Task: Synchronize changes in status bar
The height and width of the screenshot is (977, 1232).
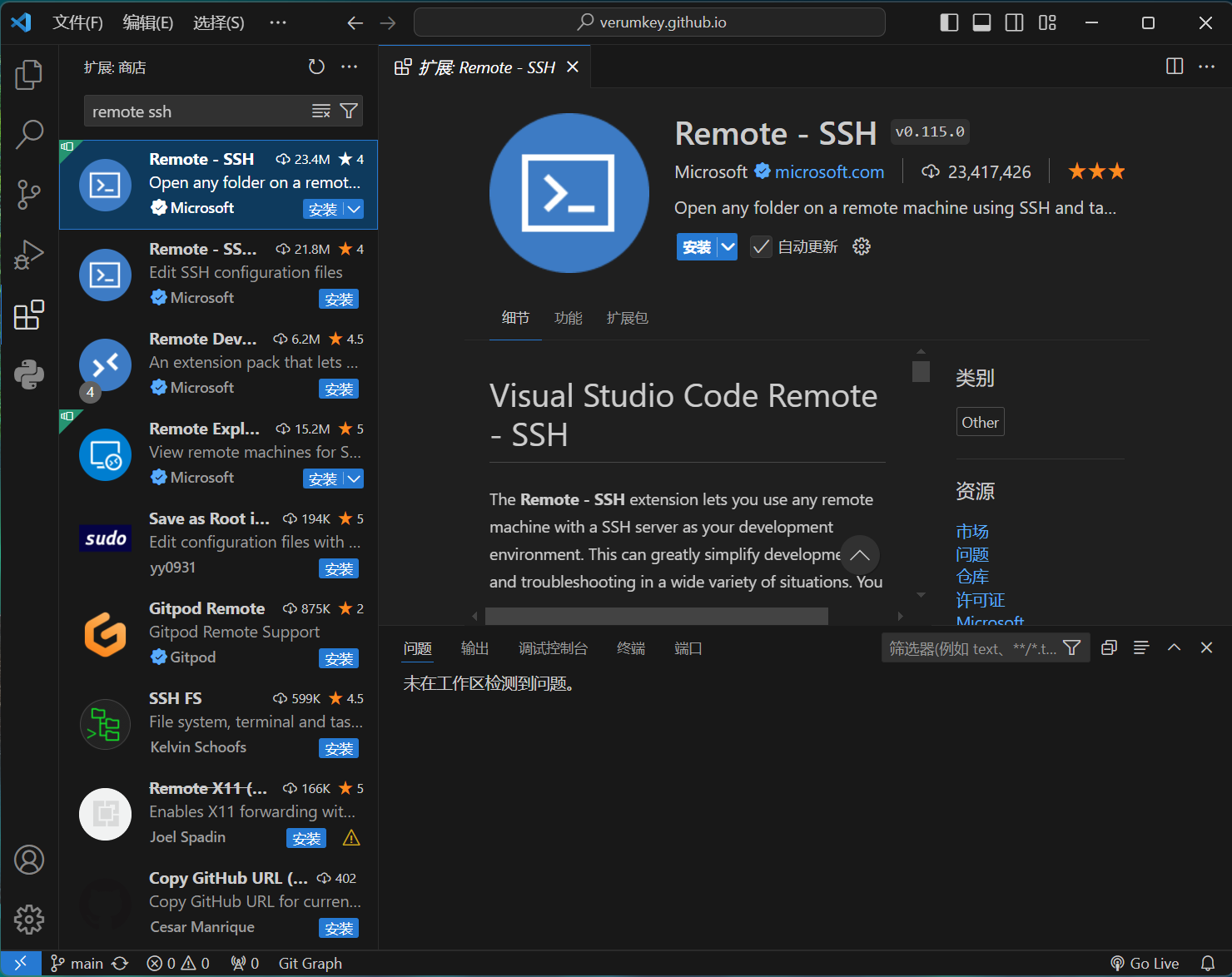Action: [120, 963]
